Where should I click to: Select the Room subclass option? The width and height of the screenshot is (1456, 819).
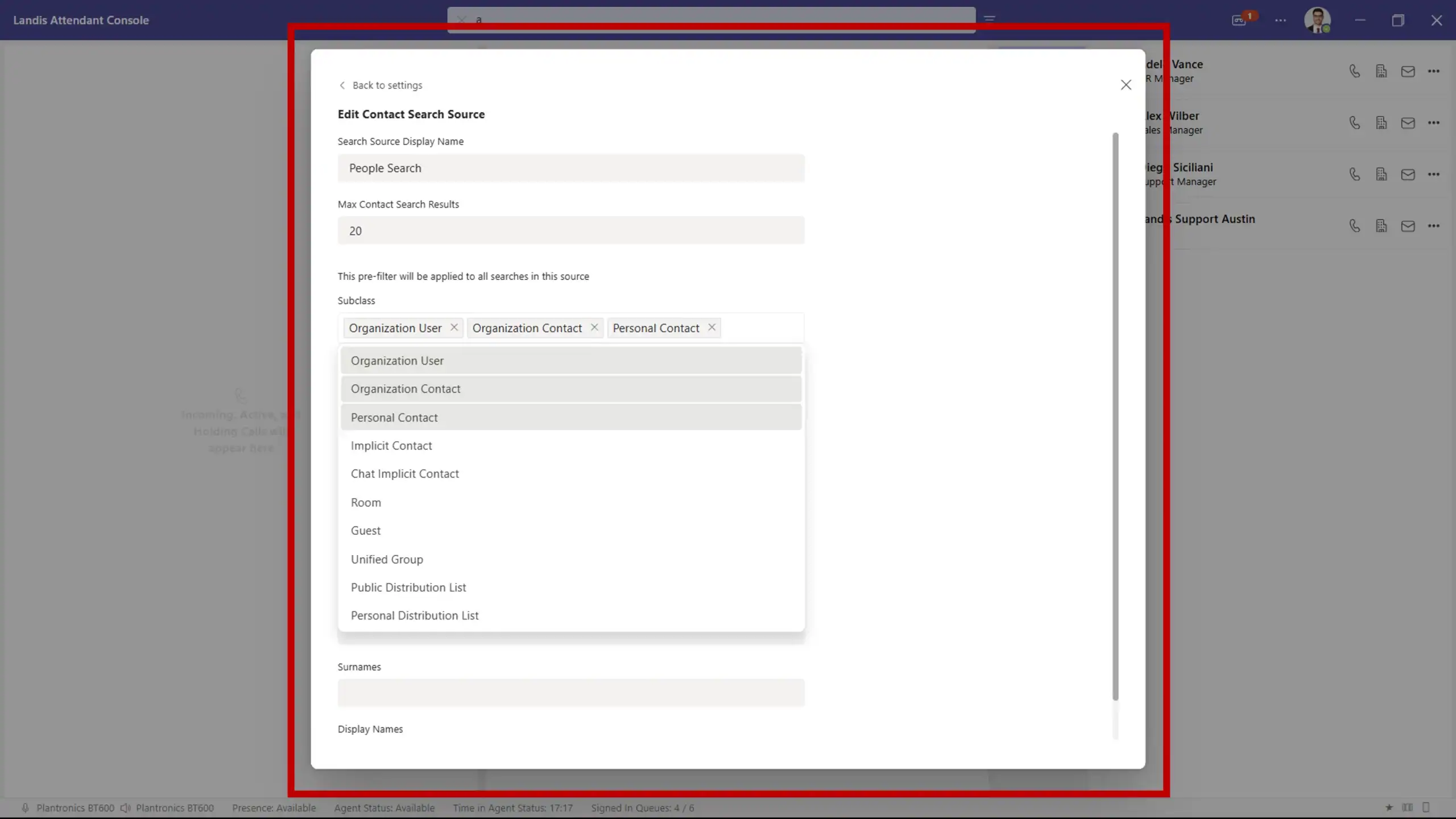[x=366, y=503]
